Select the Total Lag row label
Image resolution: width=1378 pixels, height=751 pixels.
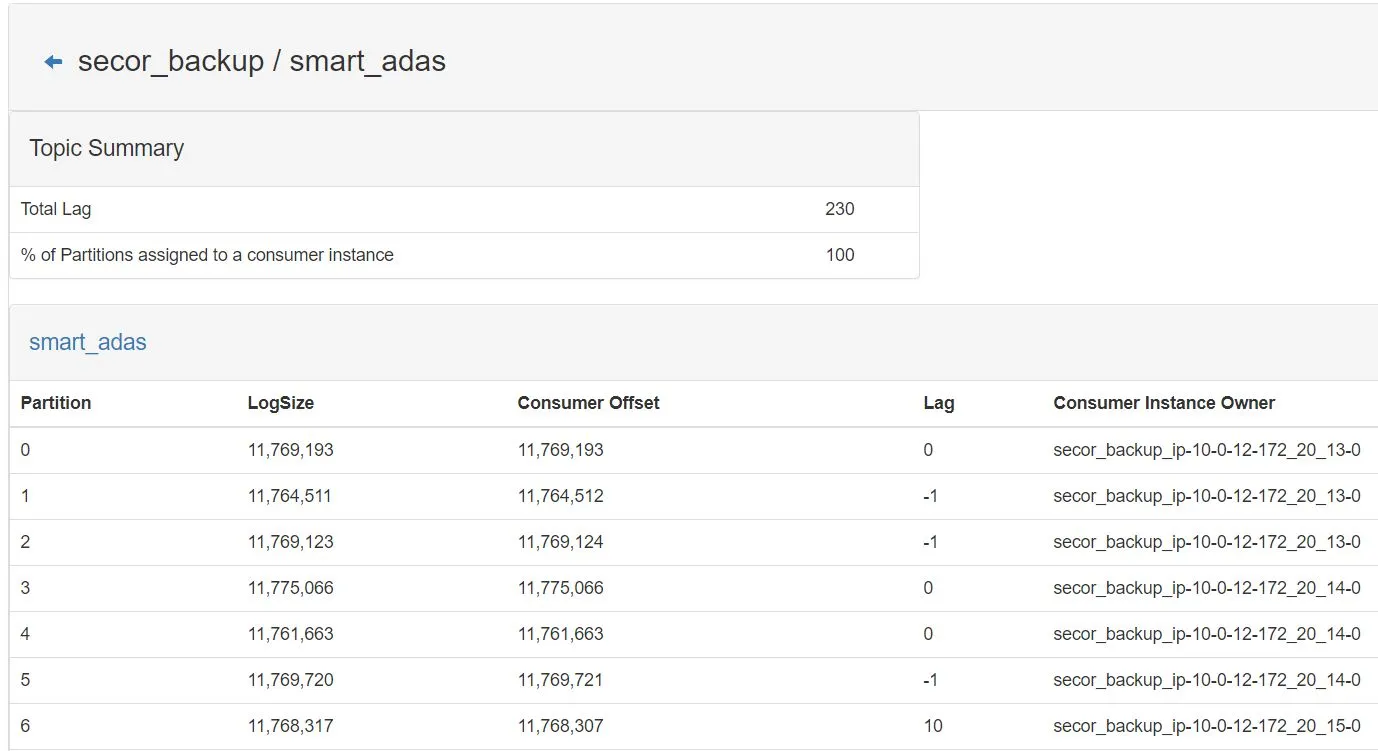[56, 209]
